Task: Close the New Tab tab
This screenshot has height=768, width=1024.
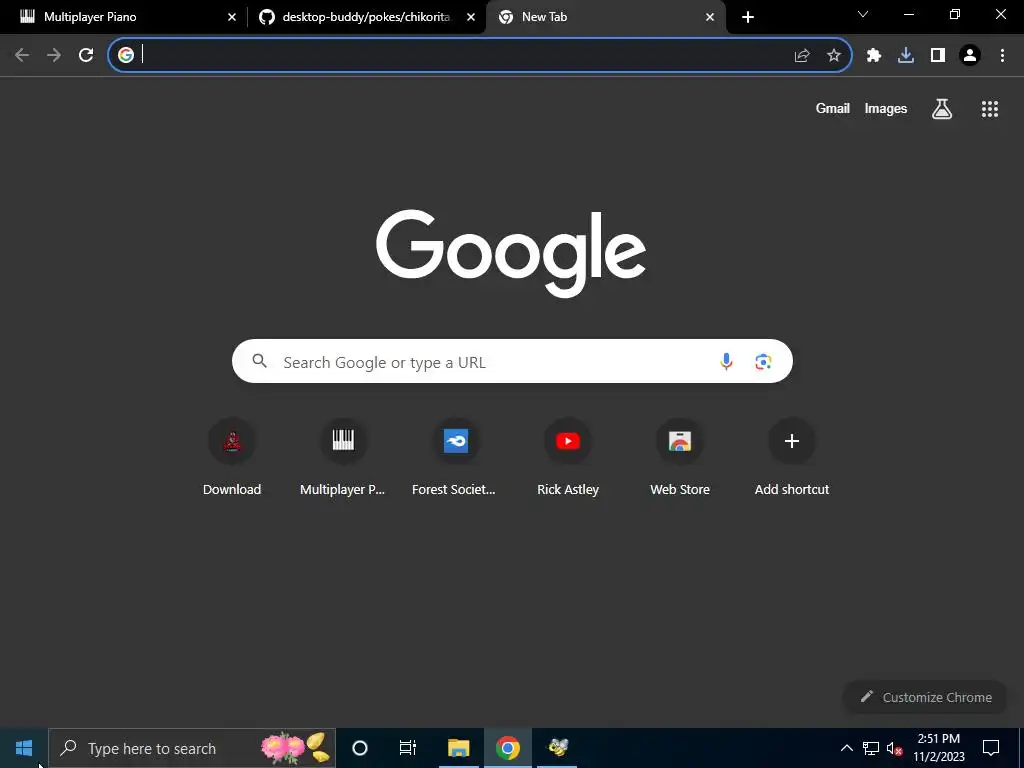Action: coord(710,17)
